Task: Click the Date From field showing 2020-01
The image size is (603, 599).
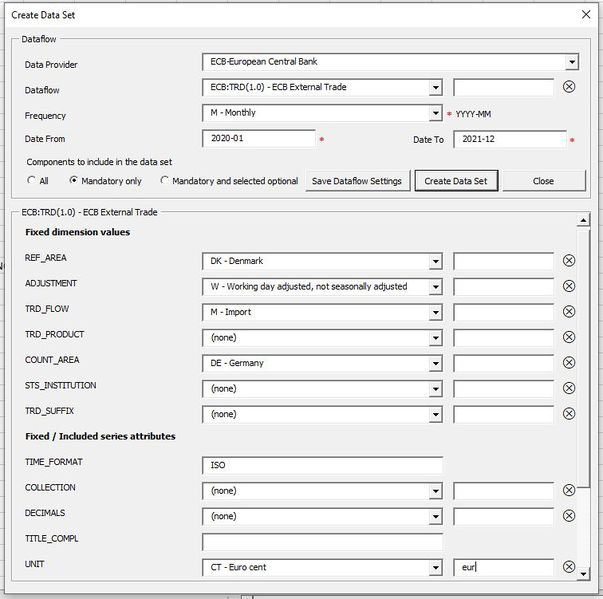Action: tap(258, 138)
